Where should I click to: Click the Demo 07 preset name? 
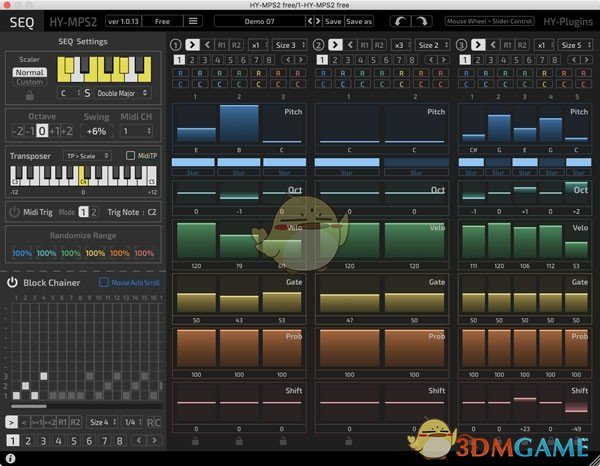(x=259, y=21)
